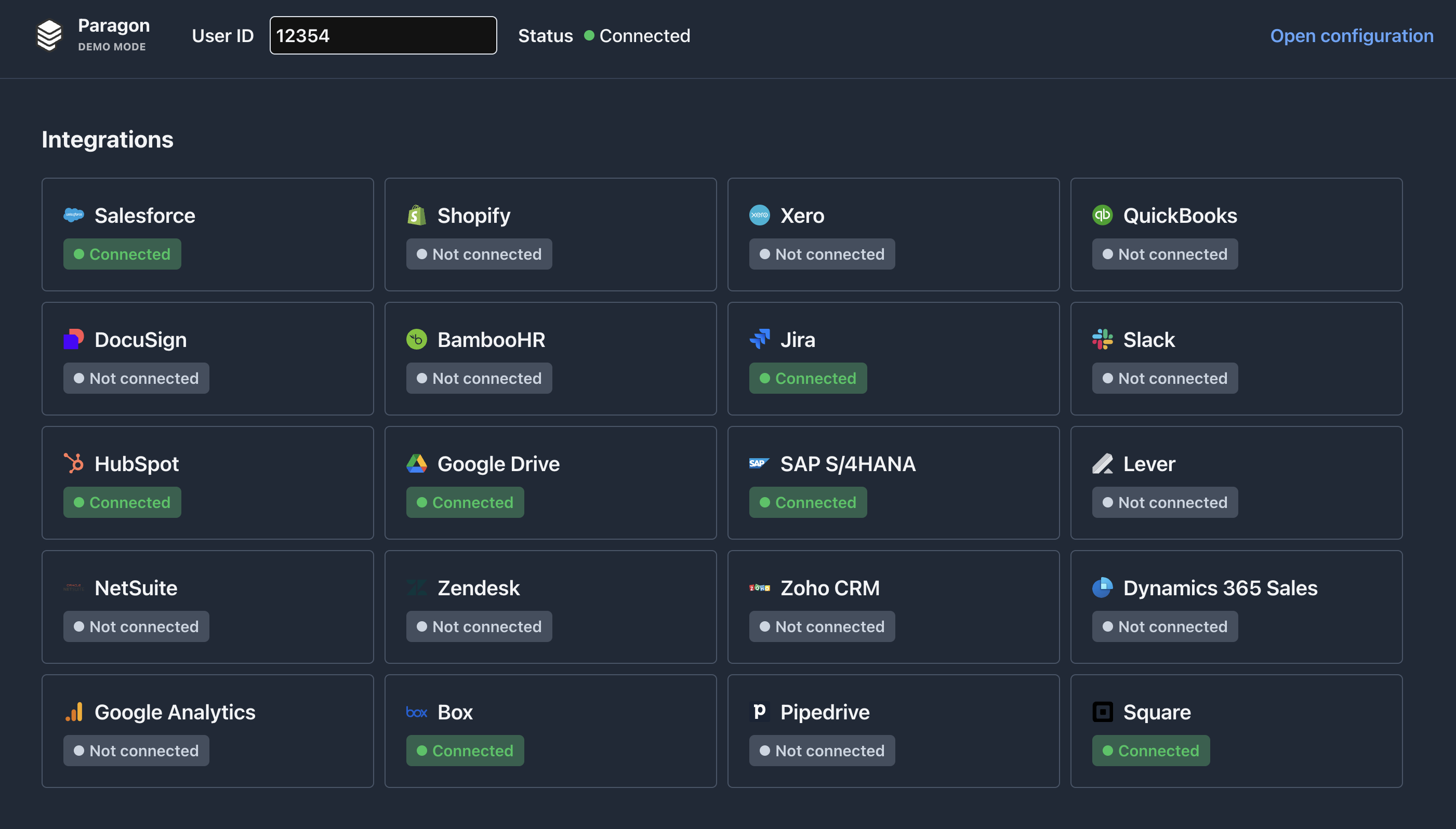Click the Integrations heading

[x=108, y=140]
